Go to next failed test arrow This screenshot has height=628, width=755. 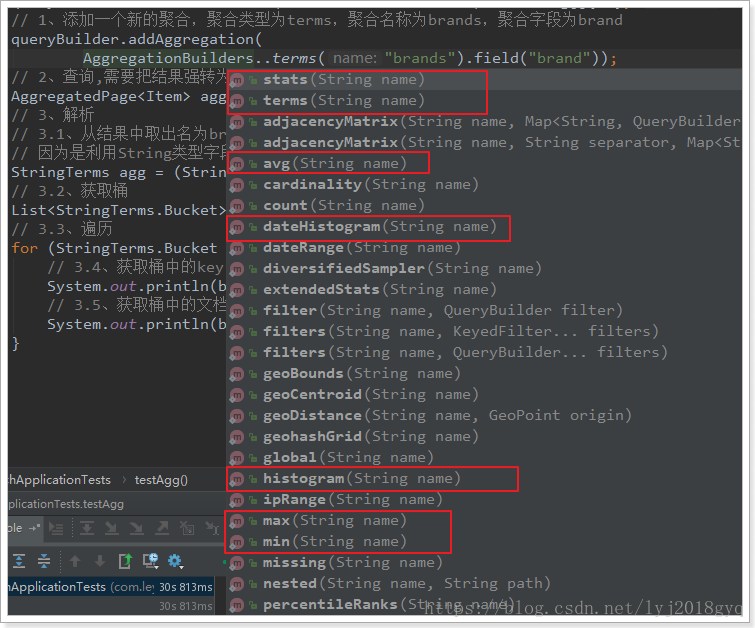coord(100,561)
